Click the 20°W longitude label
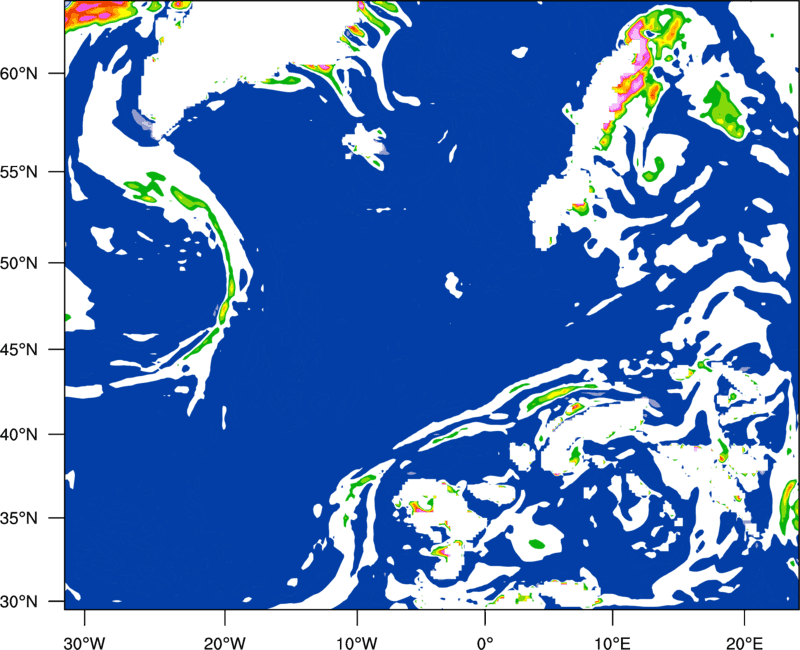The image size is (800, 650). pyautogui.click(x=225, y=643)
